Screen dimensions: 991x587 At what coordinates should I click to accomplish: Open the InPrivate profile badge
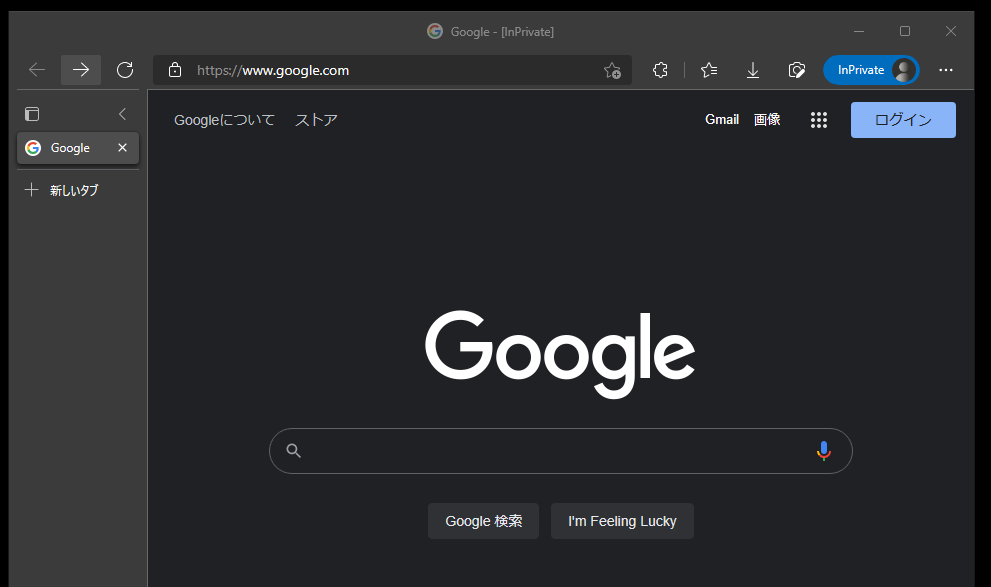[871, 70]
